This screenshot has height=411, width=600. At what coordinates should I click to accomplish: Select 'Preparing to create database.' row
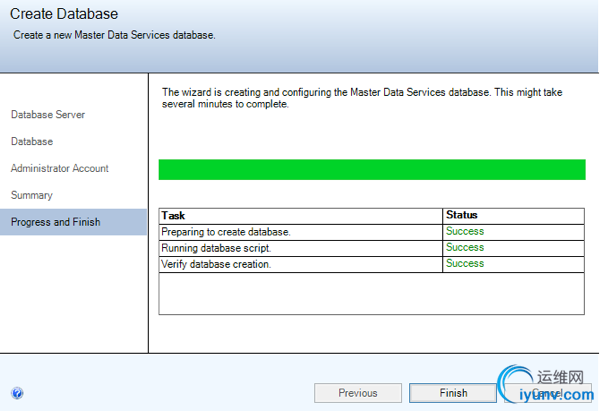(372, 232)
